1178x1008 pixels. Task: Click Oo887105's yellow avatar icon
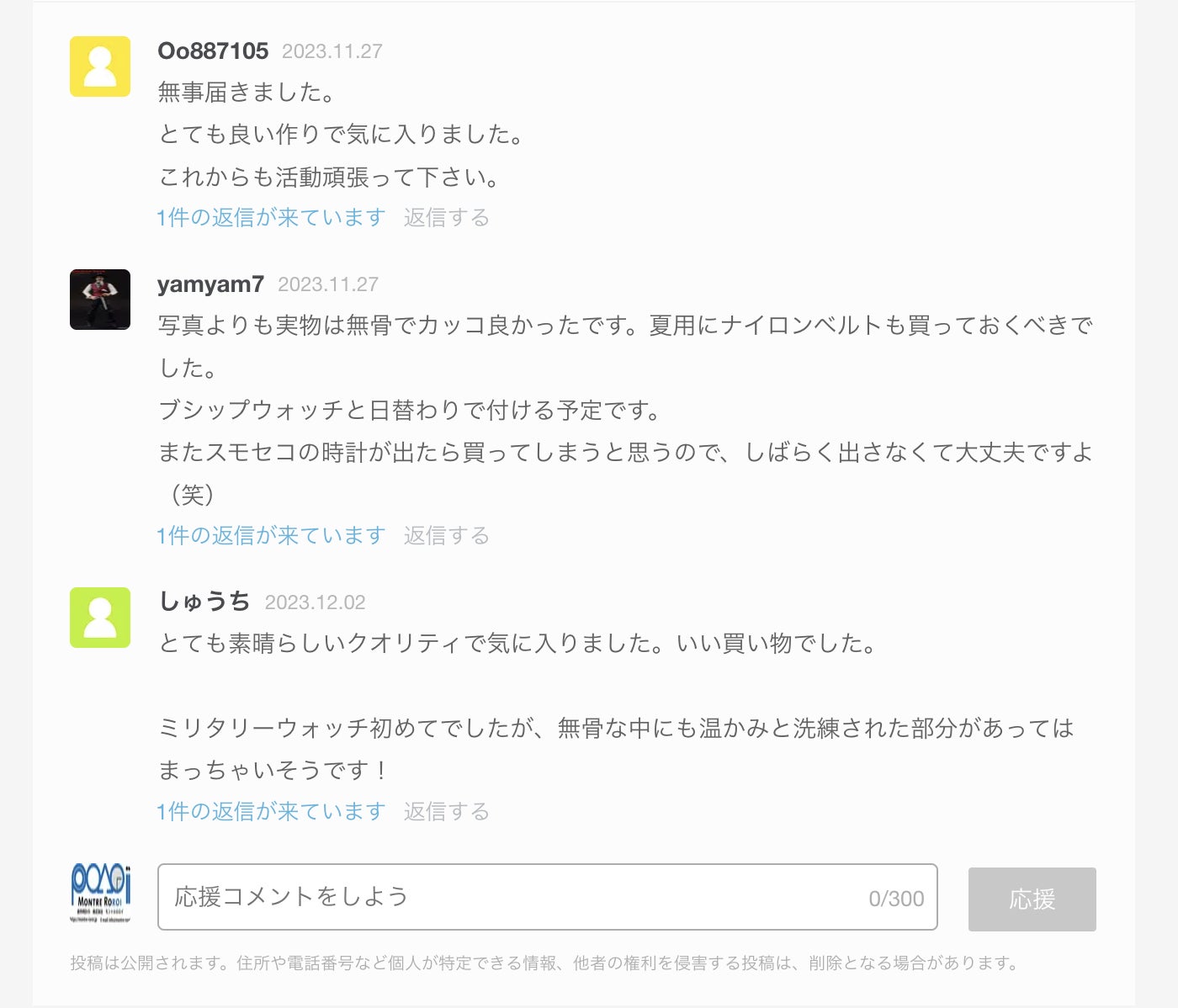pyautogui.click(x=100, y=66)
